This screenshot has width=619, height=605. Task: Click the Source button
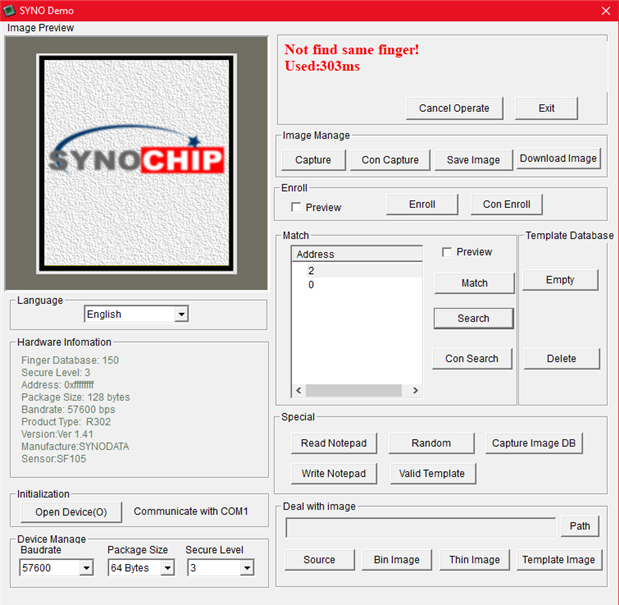[319, 560]
